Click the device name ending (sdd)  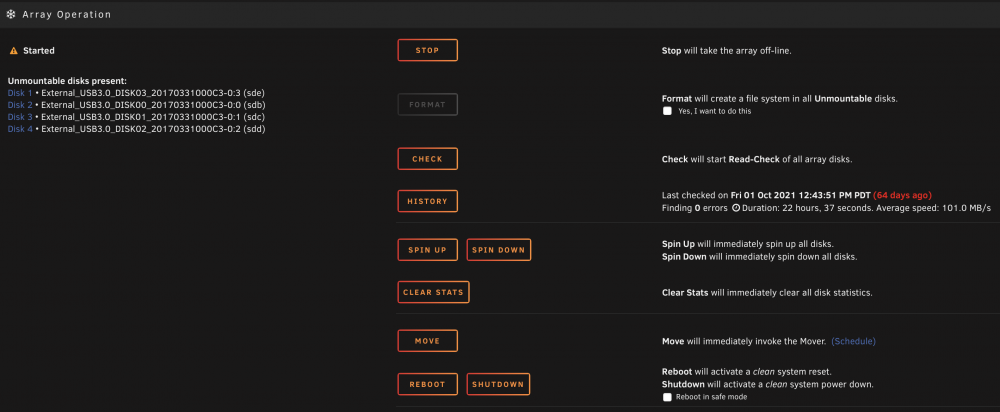(154, 129)
